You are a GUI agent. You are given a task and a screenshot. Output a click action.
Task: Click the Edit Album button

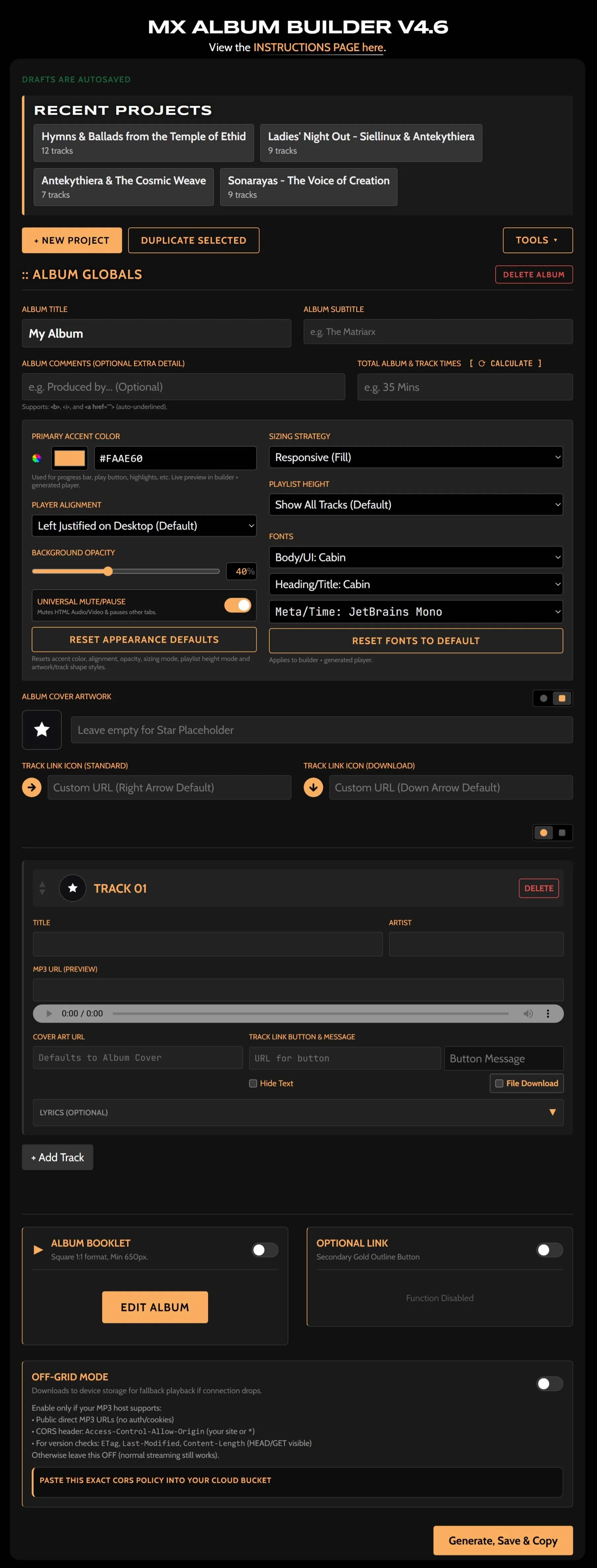tap(155, 1307)
